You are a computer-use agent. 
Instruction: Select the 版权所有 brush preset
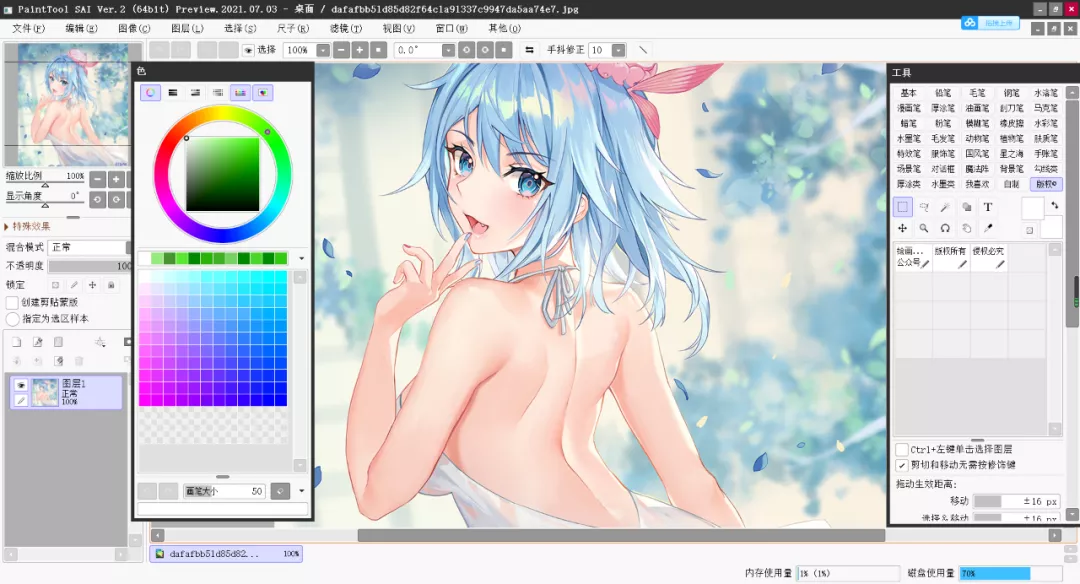[x=951, y=257]
